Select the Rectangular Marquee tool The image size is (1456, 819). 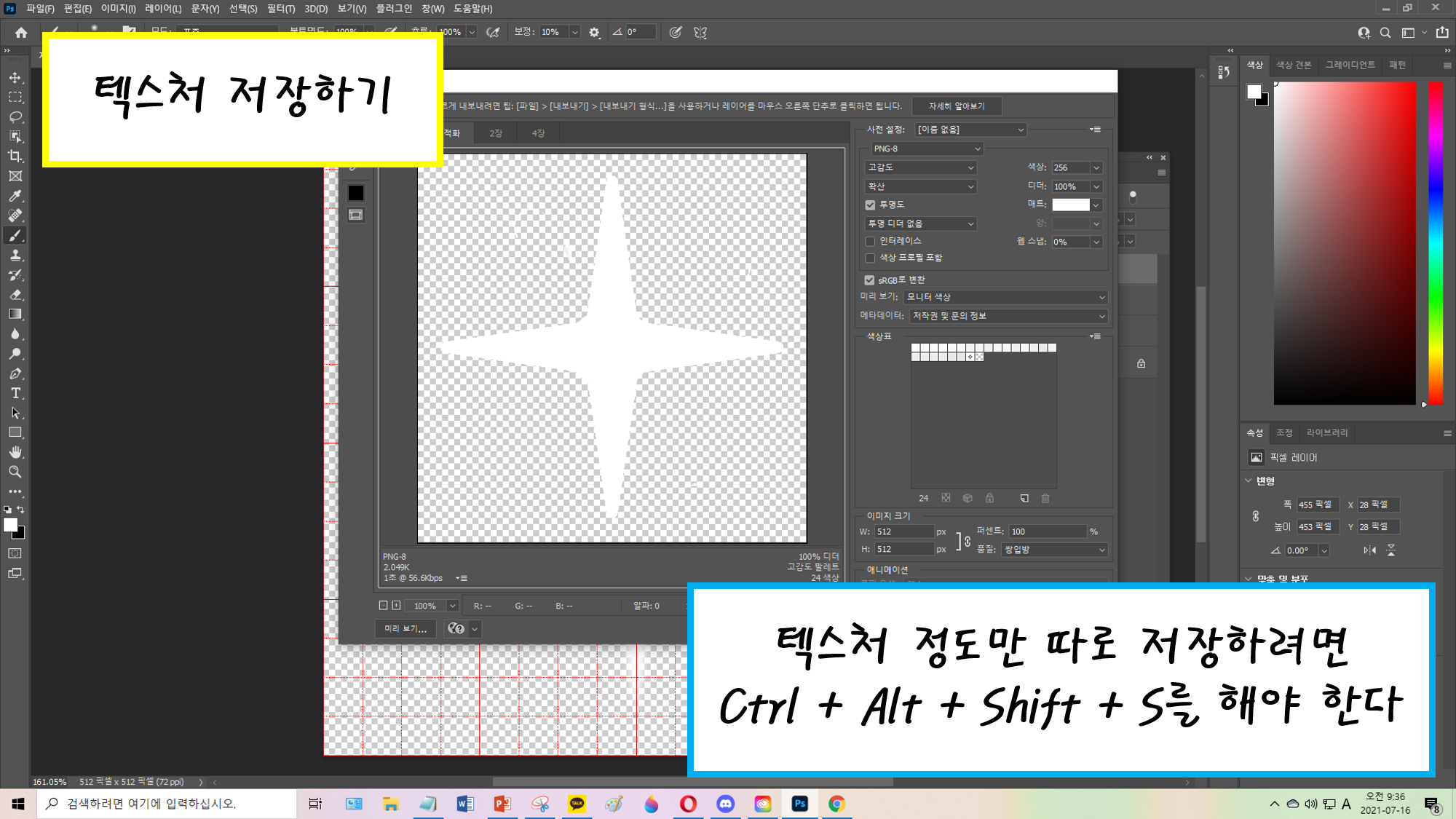(x=15, y=97)
